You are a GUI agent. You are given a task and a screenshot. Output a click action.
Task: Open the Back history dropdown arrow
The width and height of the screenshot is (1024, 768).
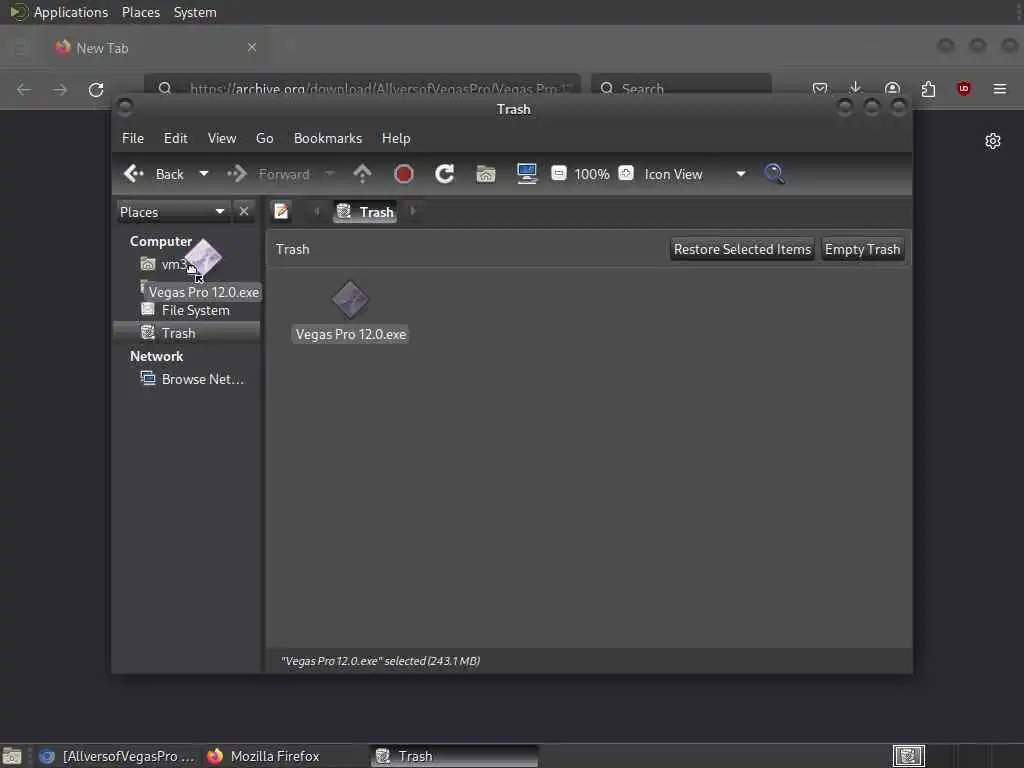204,174
